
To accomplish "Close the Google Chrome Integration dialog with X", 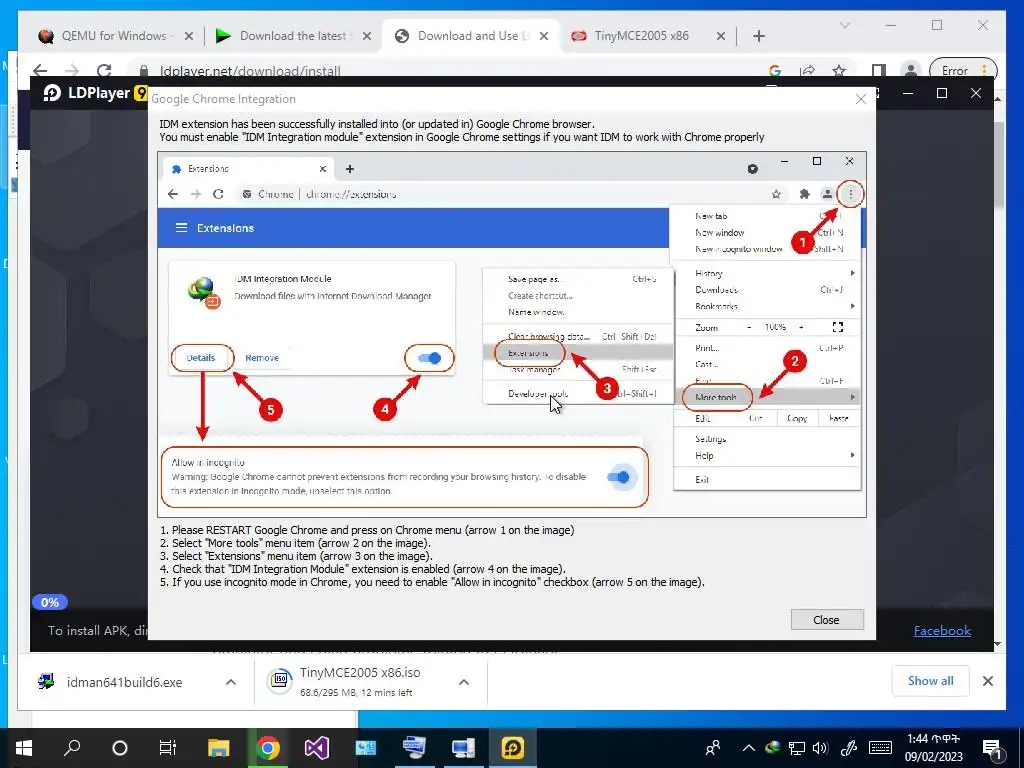I will coord(861,99).
